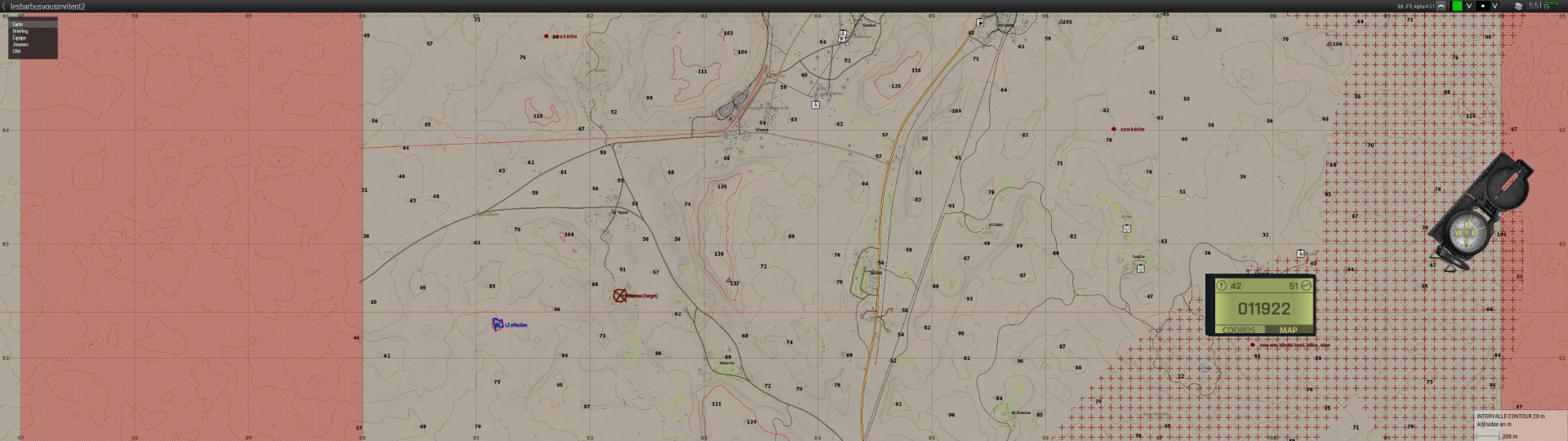Screen dimensions: 1568x441
Task: Toggle the map textures layers icon
Action: (1518, 6)
